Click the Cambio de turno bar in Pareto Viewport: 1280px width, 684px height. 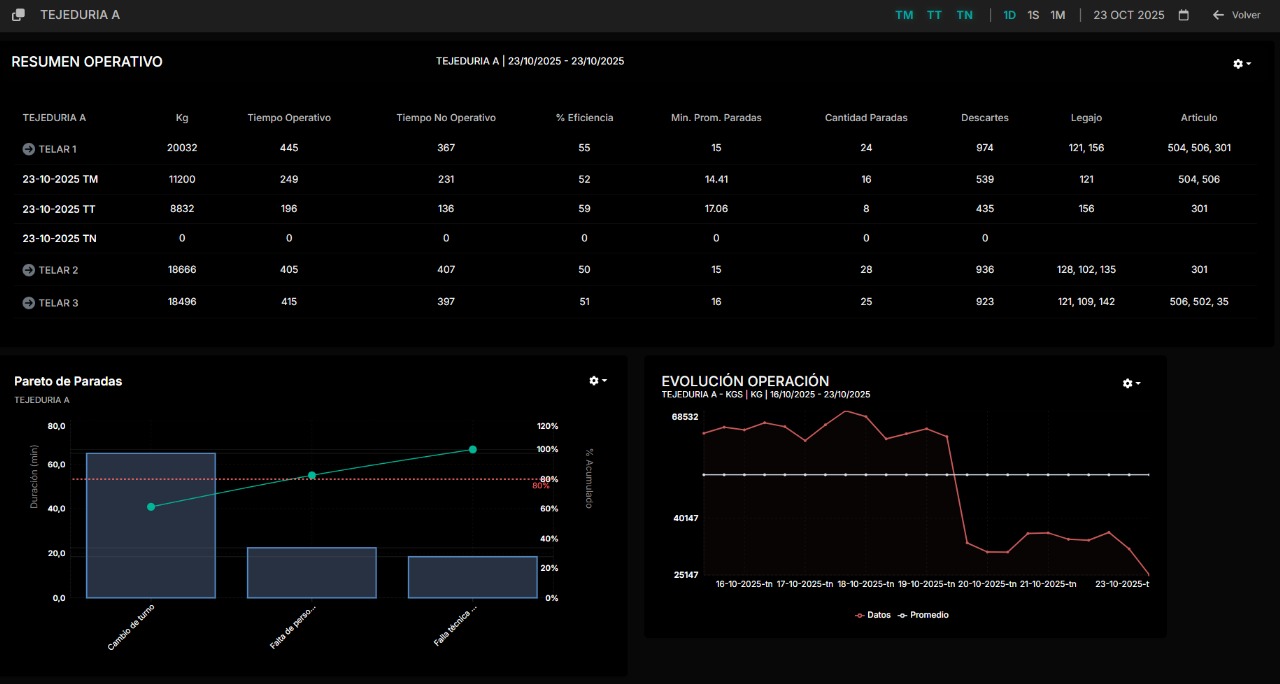click(151, 525)
